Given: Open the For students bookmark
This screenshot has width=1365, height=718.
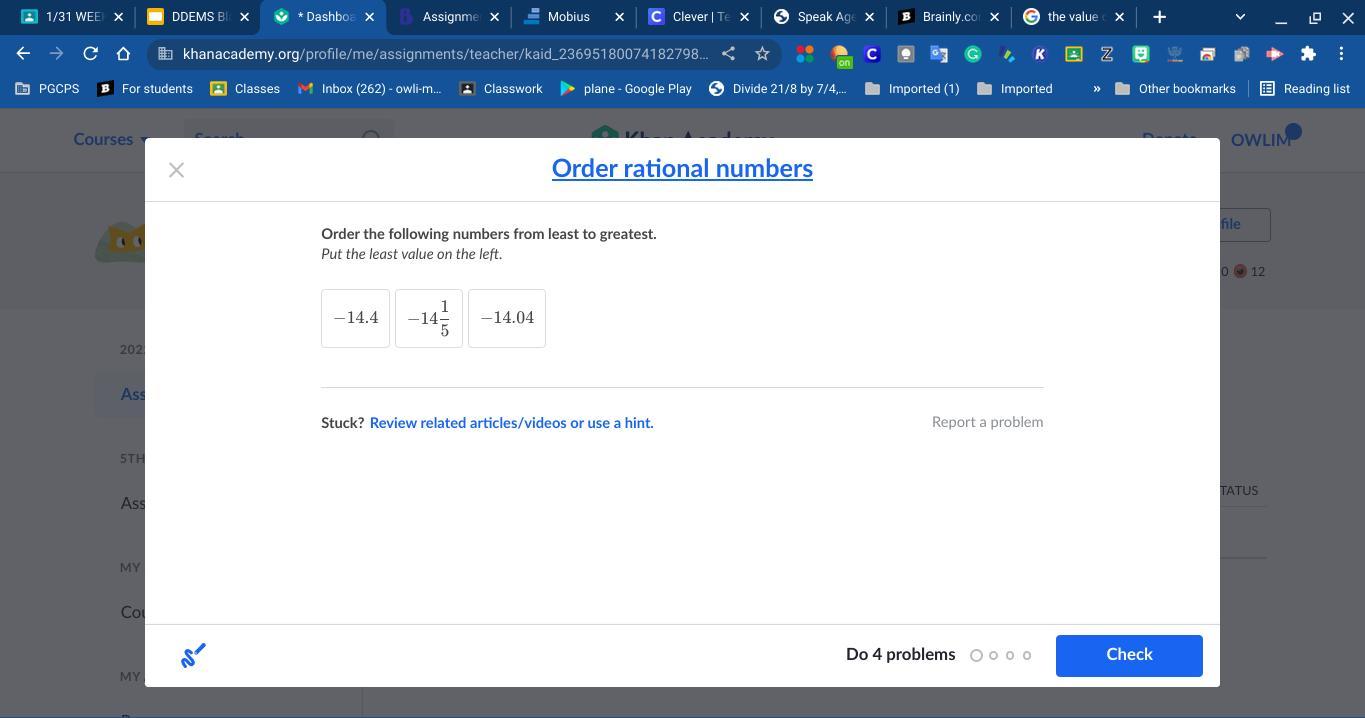Looking at the screenshot, I should tap(145, 89).
